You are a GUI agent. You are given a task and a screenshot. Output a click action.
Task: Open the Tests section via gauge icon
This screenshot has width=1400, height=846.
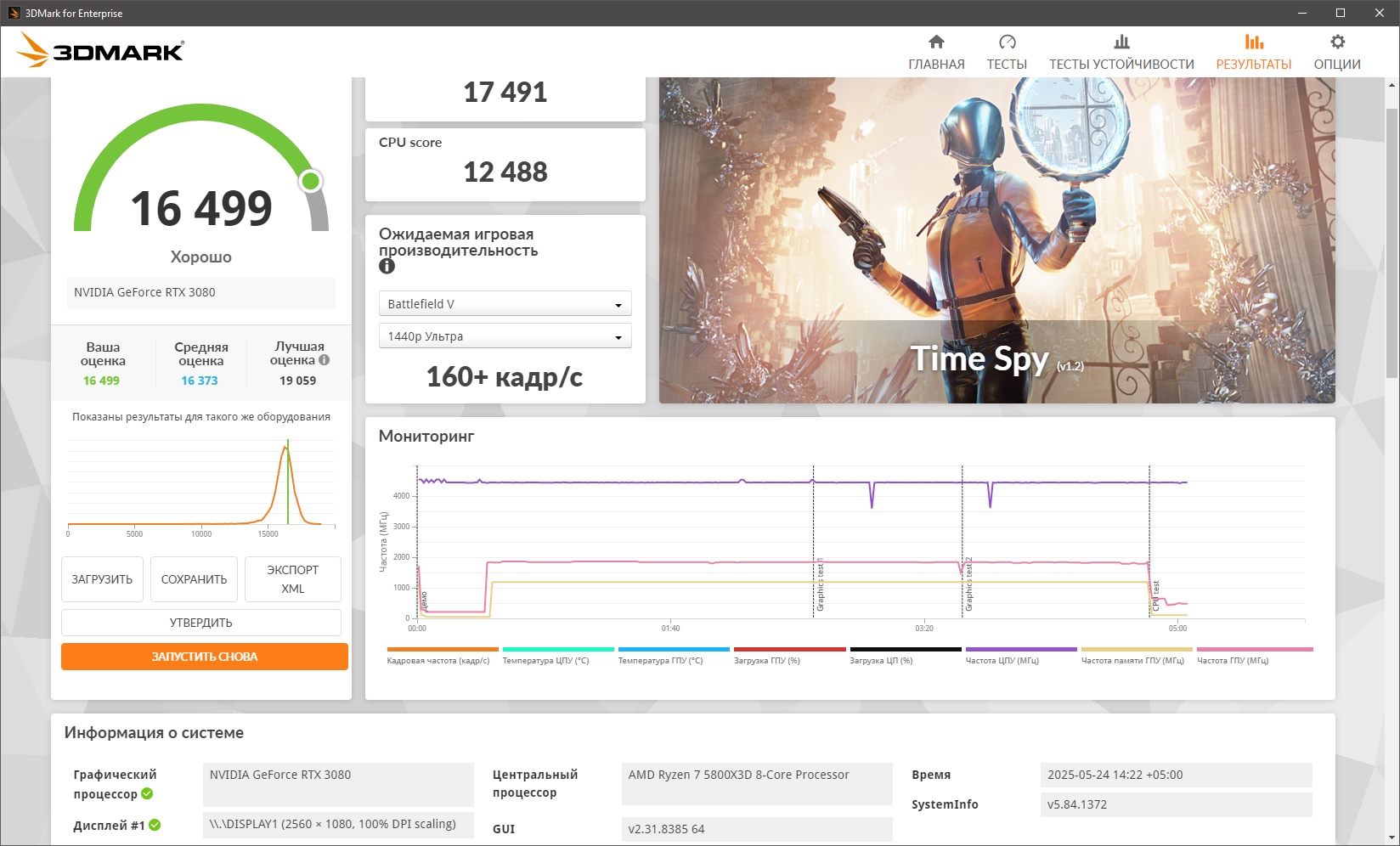click(1007, 42)
